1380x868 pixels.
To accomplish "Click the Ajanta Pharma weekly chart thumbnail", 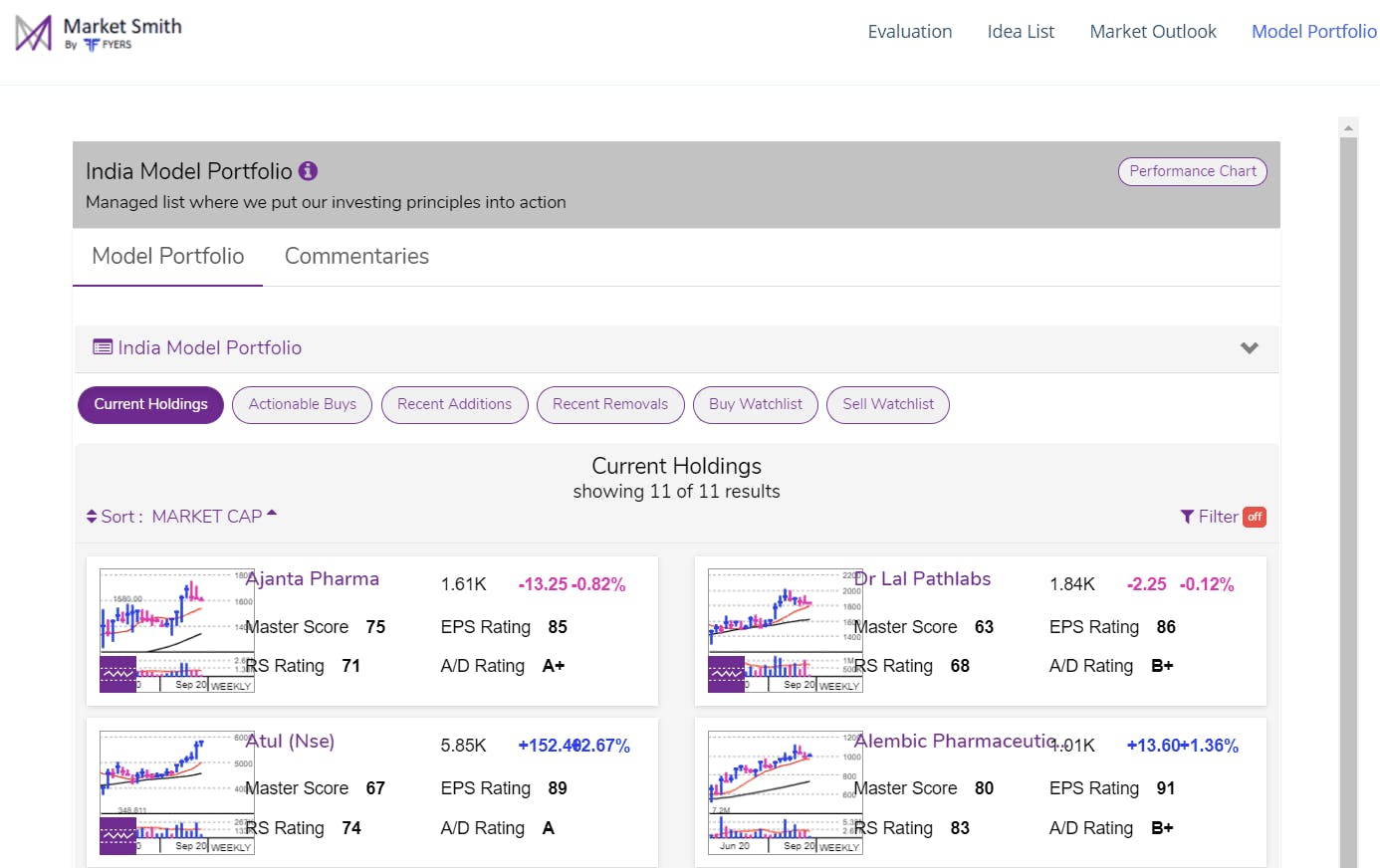I will point(177,631).
